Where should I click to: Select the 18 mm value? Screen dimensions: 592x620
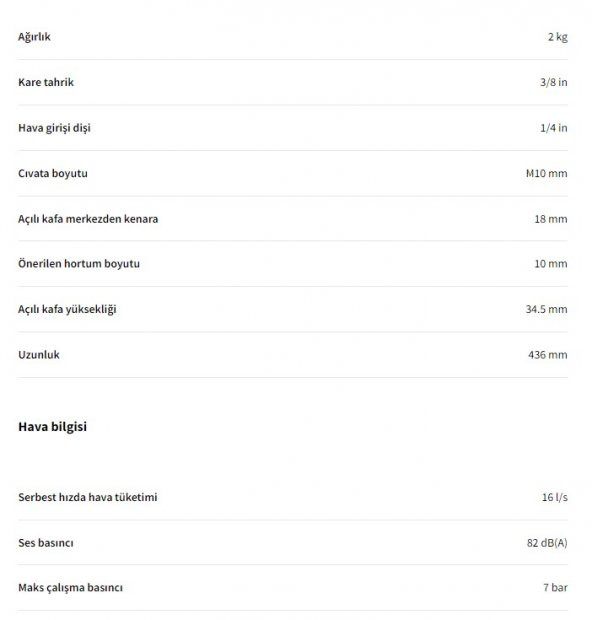tap(551, 219)
